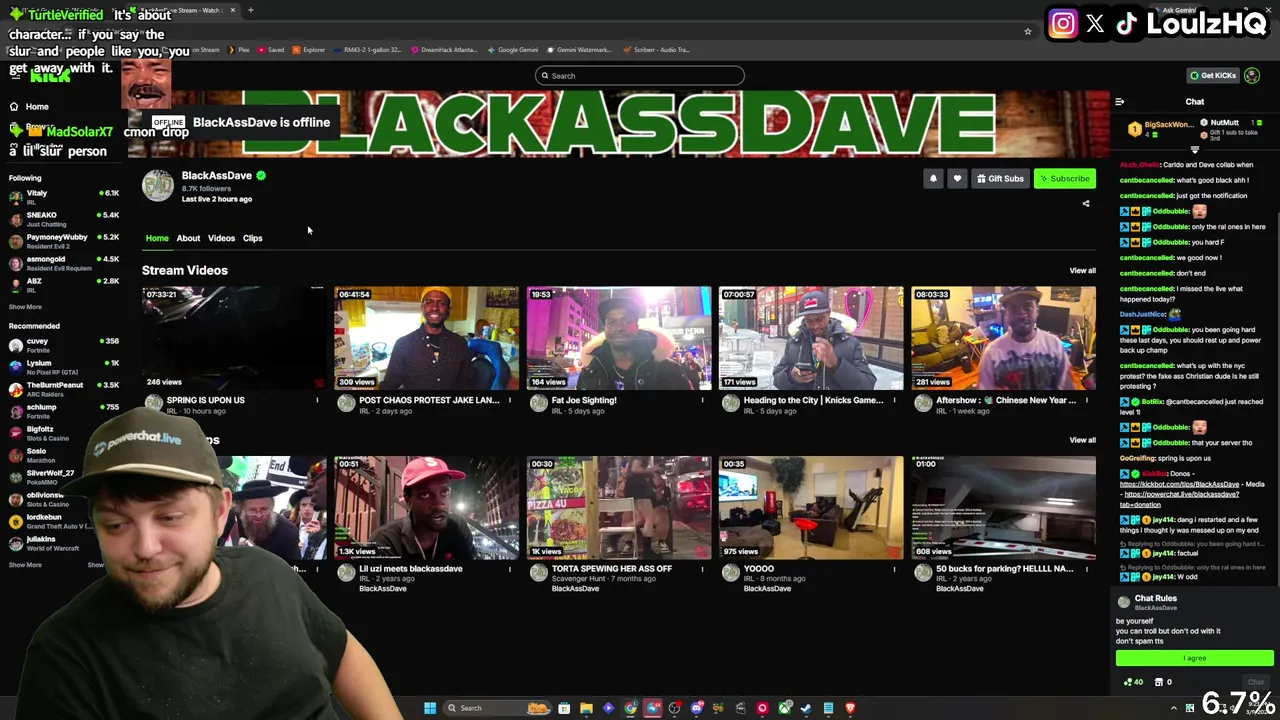
Task: Click the share icon below Subscribe
Action: coord(1086,204)
